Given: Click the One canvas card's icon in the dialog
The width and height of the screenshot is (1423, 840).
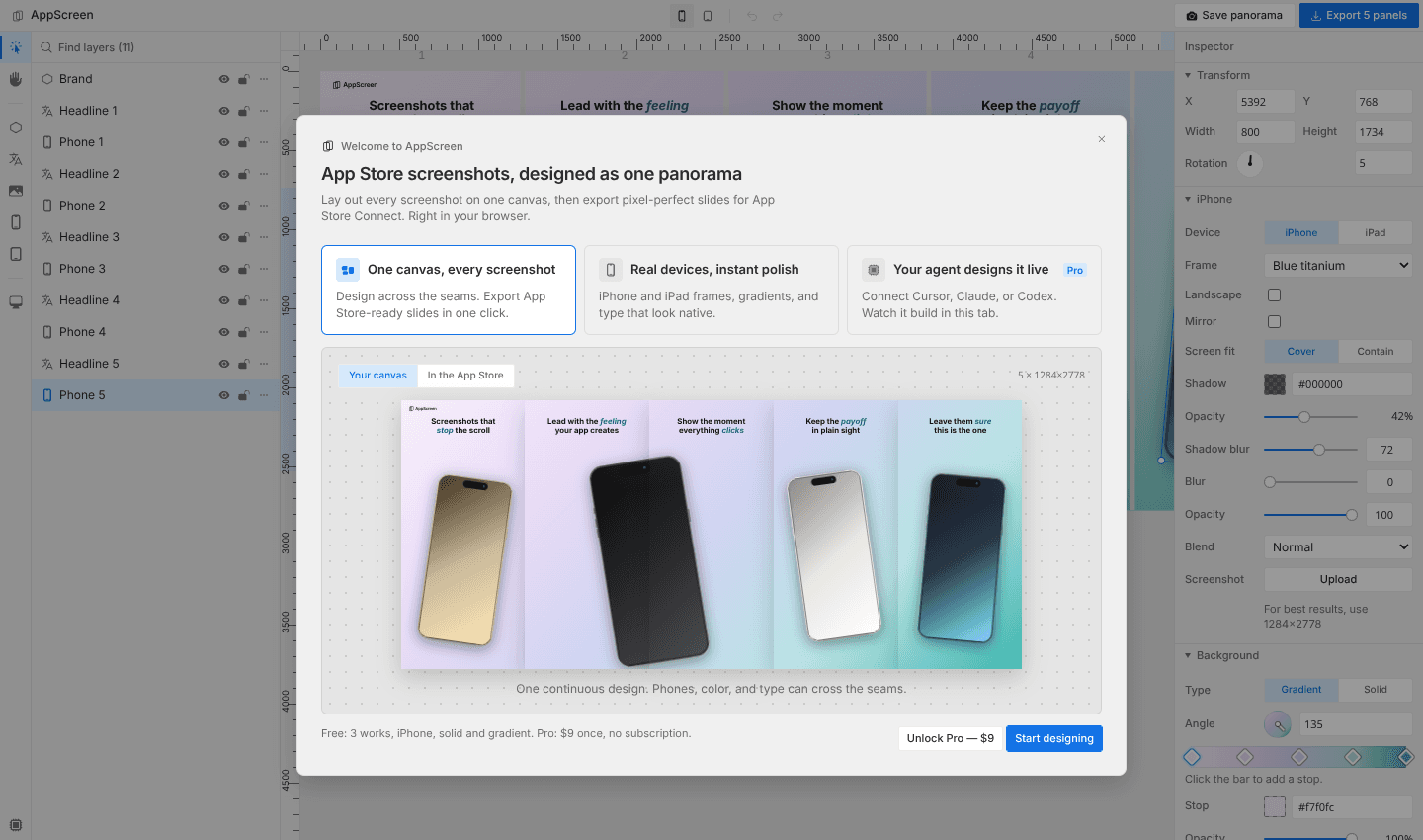Looking at the screenshot, I should 348,270.
